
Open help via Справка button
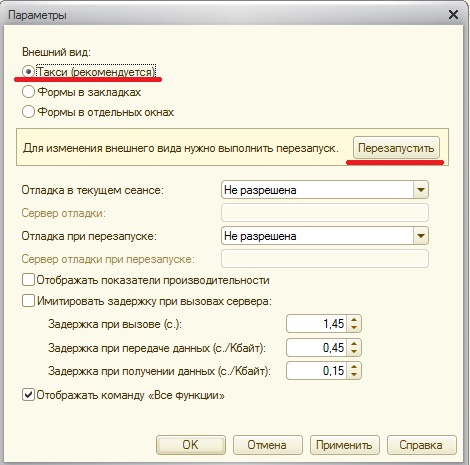pos(422,445)
